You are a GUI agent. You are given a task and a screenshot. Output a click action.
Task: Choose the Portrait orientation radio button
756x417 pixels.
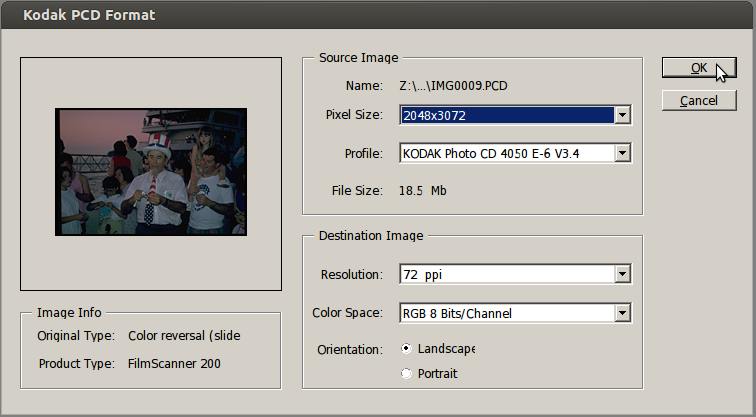click(x=406, y=373)
